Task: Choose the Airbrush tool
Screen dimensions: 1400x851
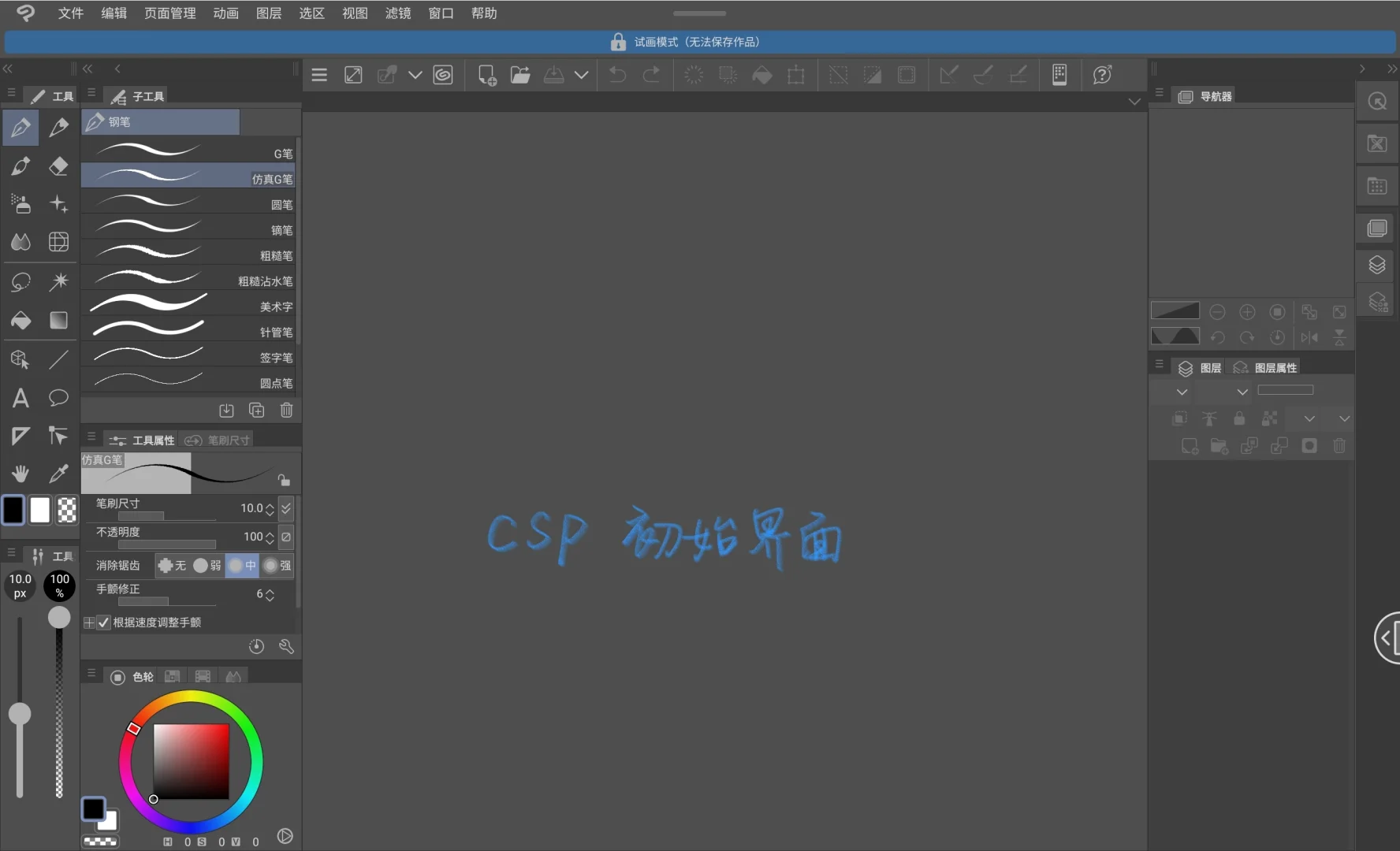Action: [21, 203]
